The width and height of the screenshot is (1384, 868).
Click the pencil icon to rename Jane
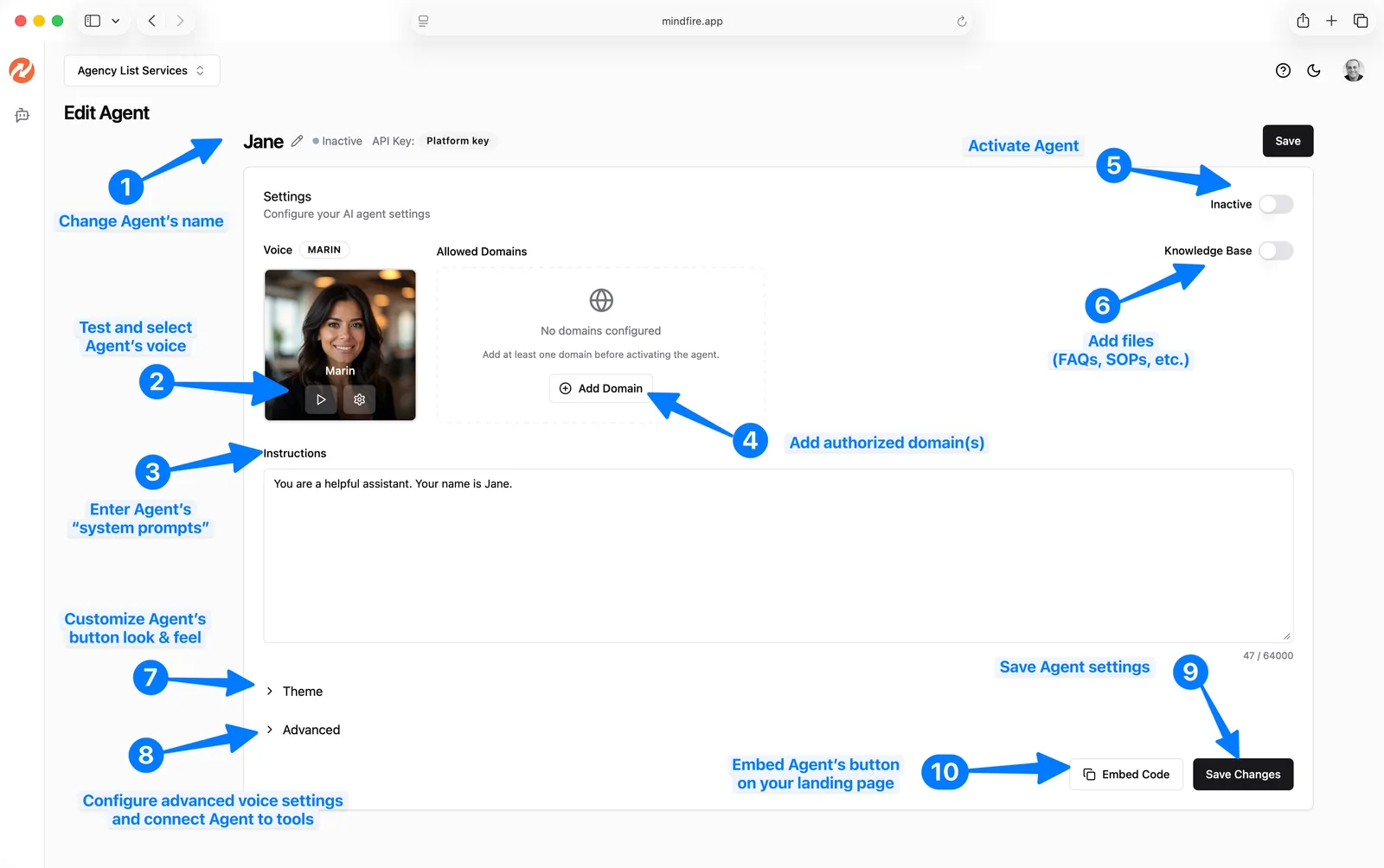pos(297,141)
